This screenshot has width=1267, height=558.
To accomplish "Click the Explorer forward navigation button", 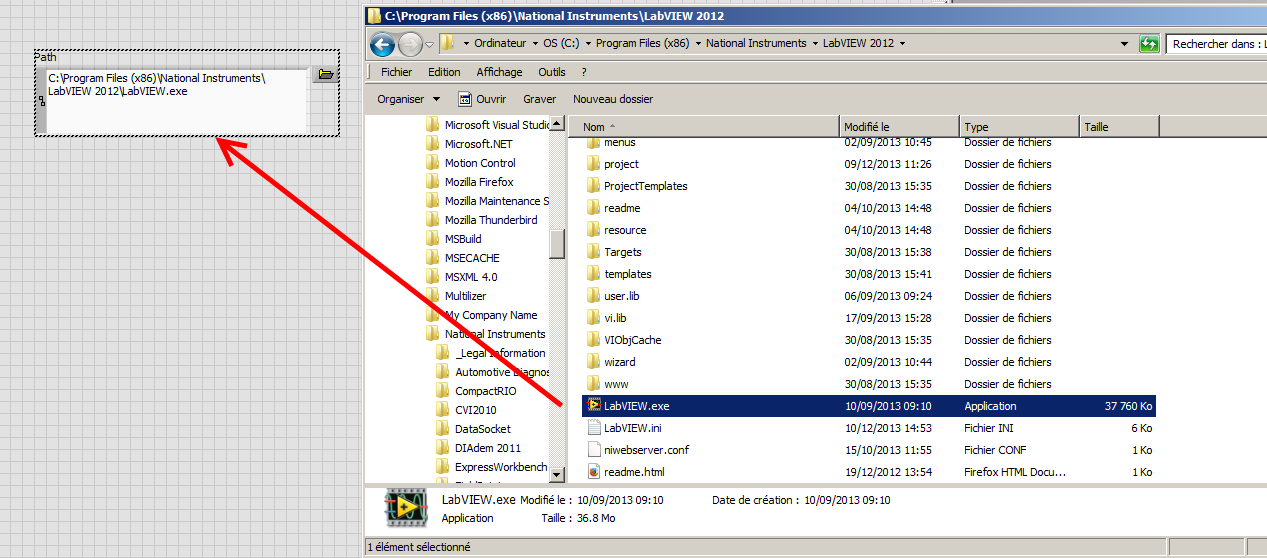I will tap(410, 44).
